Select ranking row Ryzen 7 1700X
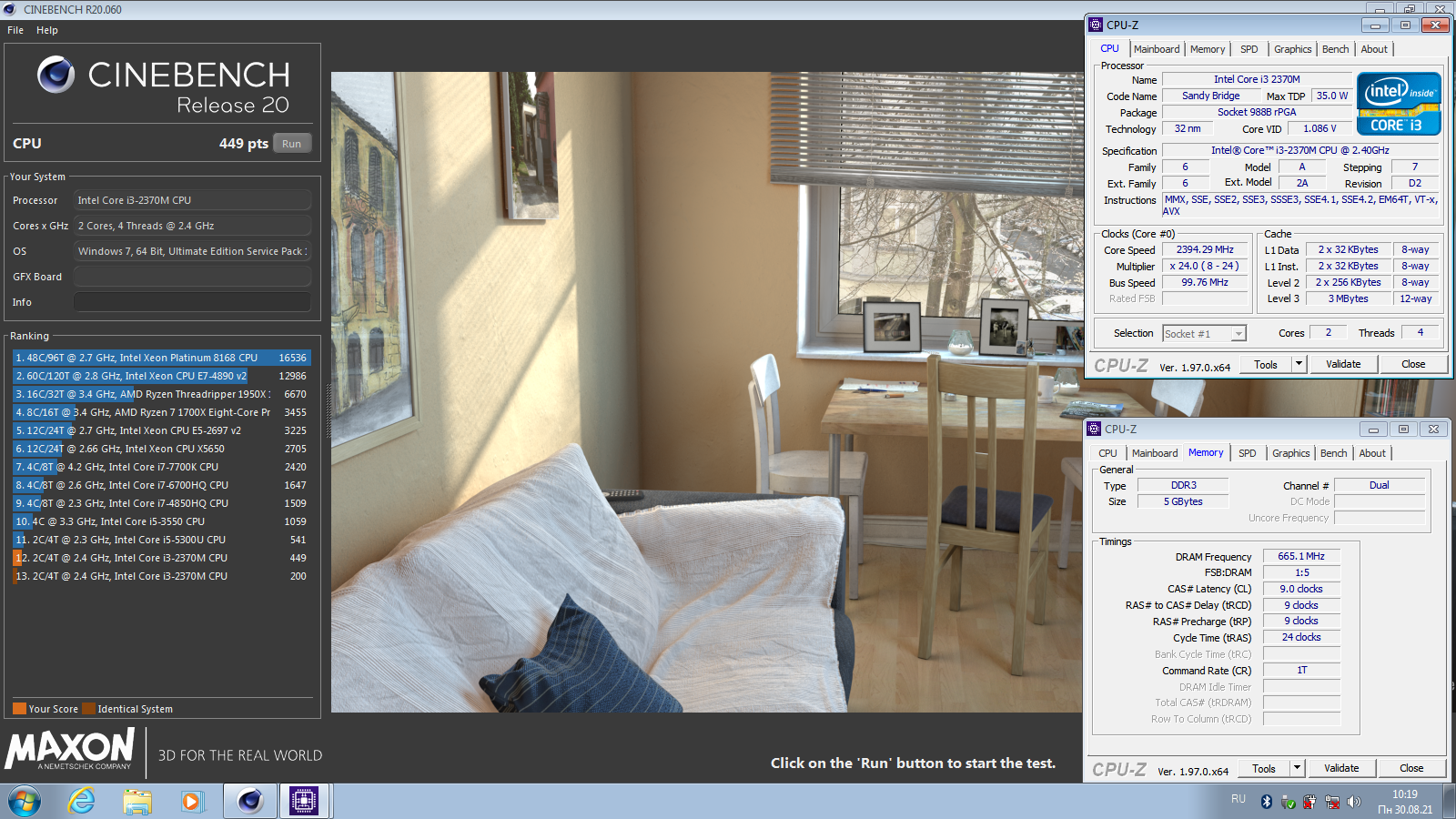 click(x=161, y=412)
